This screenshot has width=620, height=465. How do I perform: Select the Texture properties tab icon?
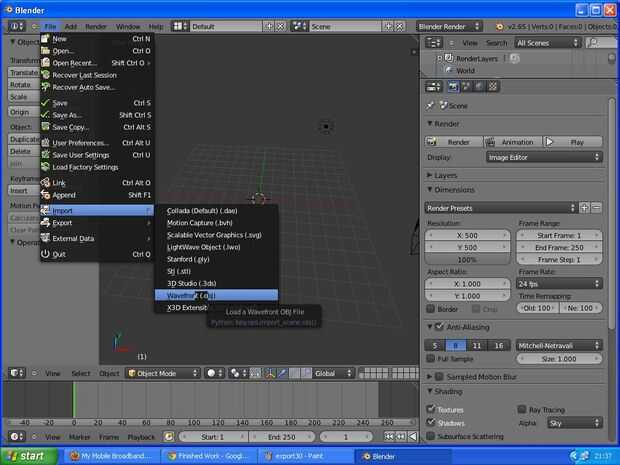[x=492, y=86]
